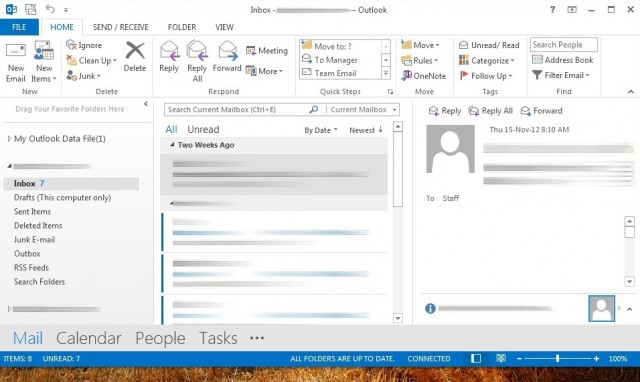Viewport: 640px width, 382px height.
Task: Switch to the VIEW ribbon tab
Action: (224, 27)
